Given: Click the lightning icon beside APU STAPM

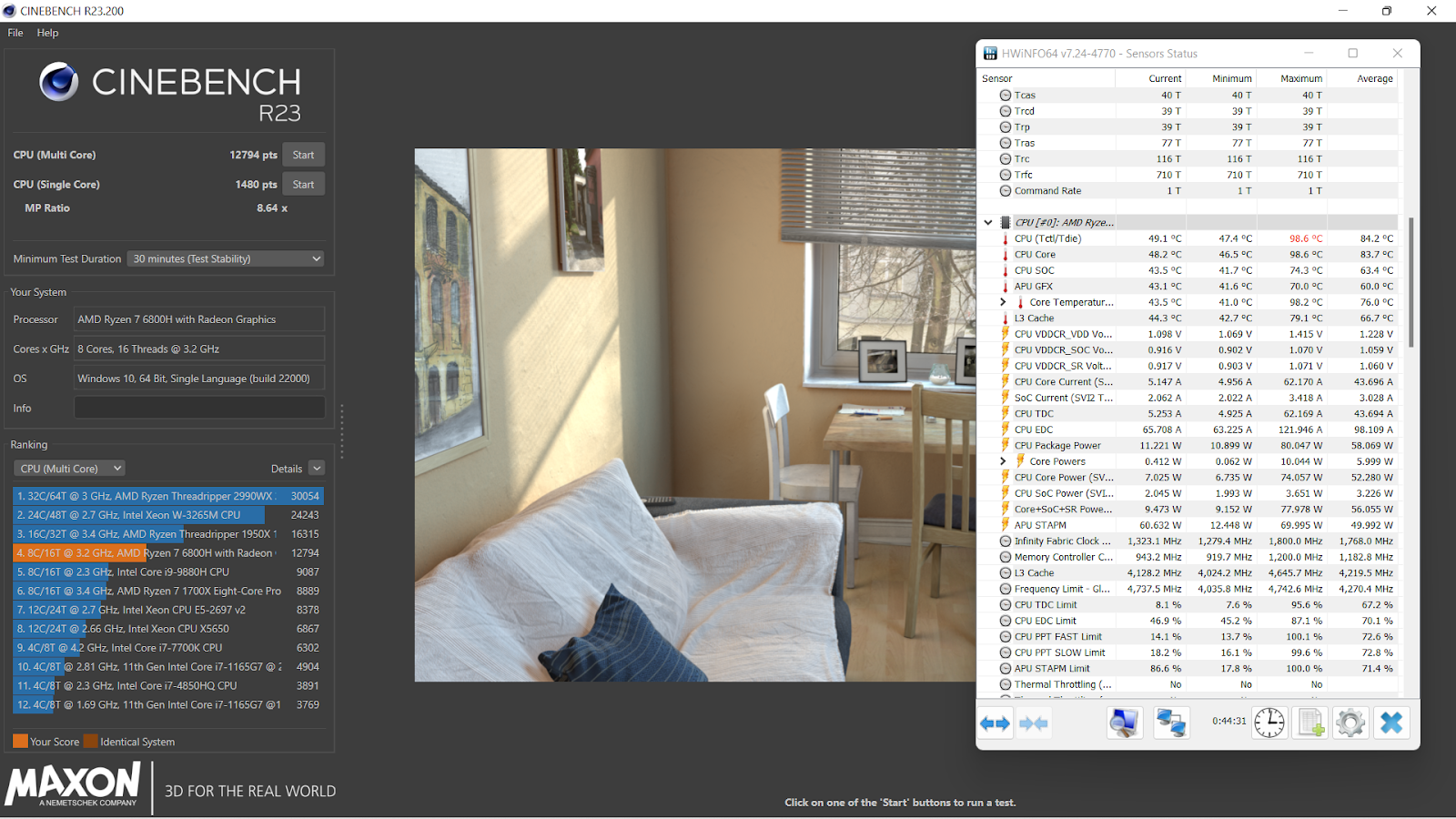Looking at the screenshot, I should click(x=1006, y=525).
